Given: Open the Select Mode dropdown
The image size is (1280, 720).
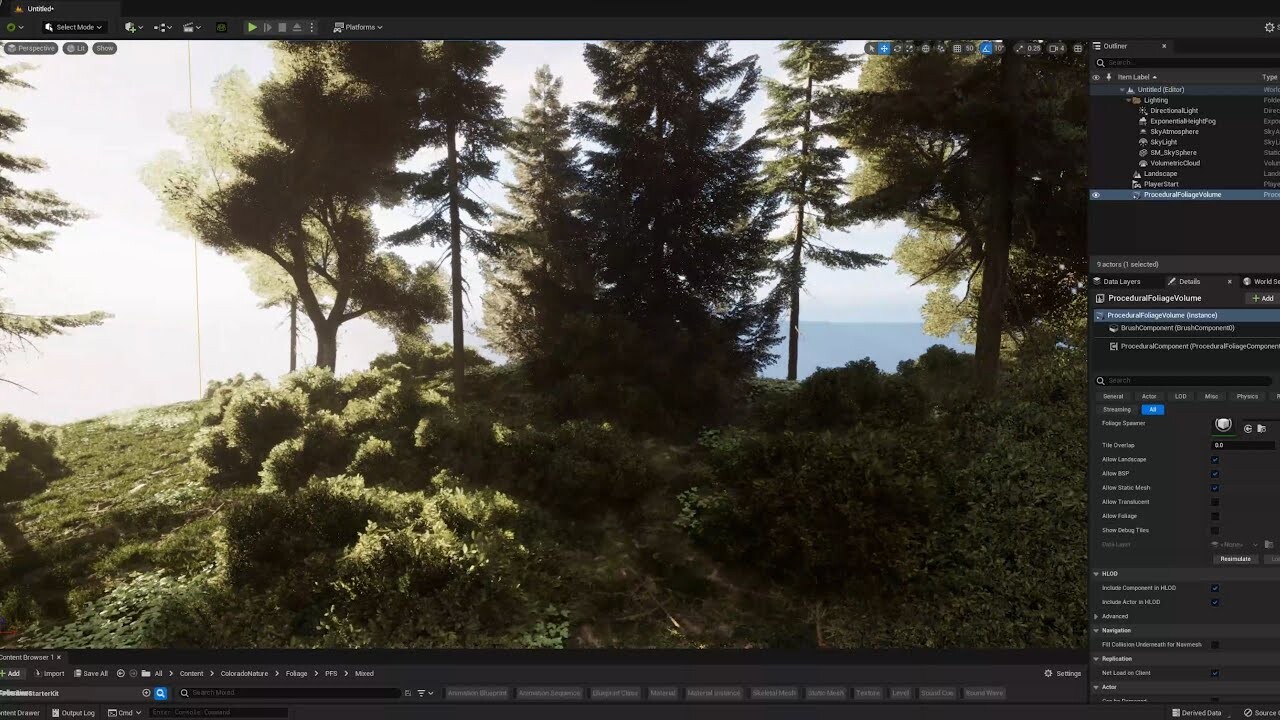Looking at the screenshot, I should point(73,27).
